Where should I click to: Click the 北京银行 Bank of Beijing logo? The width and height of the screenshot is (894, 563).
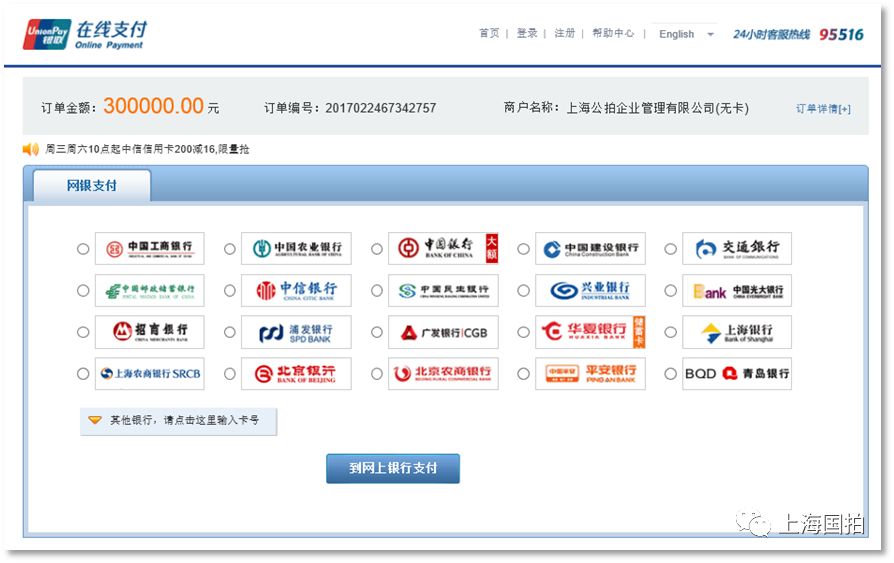pyautogui.click(x=296, y=374)
